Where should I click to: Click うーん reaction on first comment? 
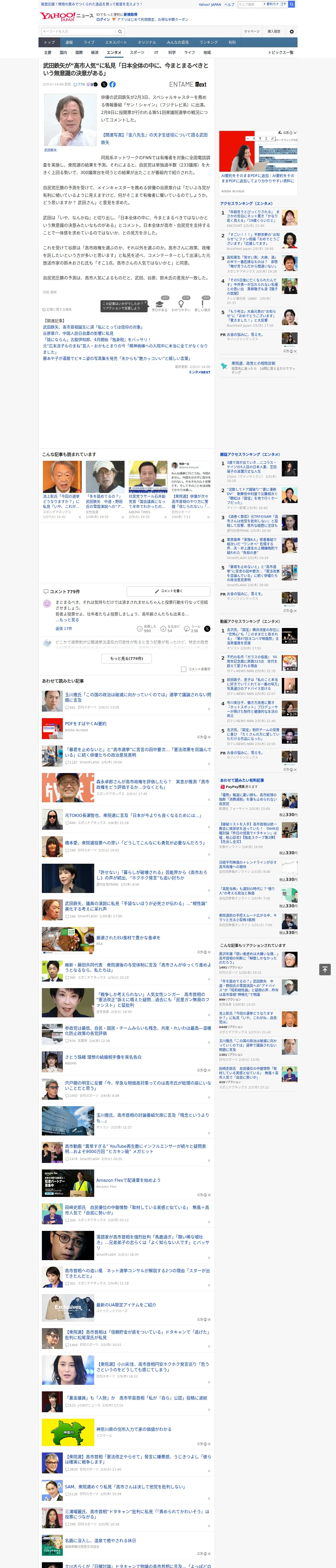[x=192, y=629]
